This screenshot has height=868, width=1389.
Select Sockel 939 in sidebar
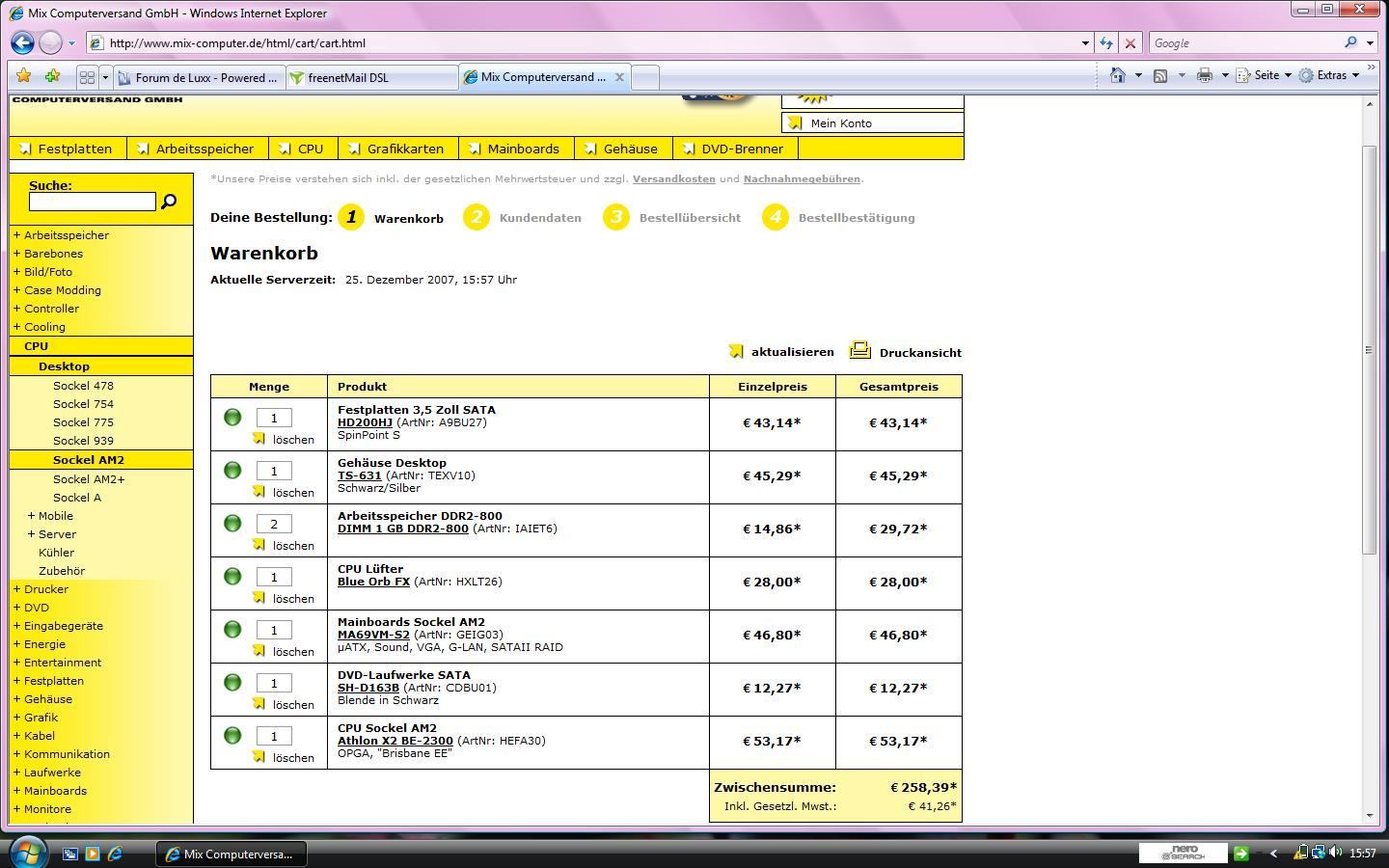[x=83, y=441]
